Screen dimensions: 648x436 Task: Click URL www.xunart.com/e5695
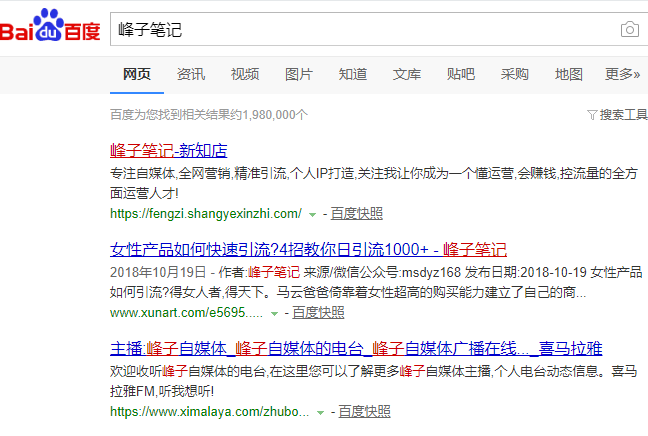(x=186, y=313)
